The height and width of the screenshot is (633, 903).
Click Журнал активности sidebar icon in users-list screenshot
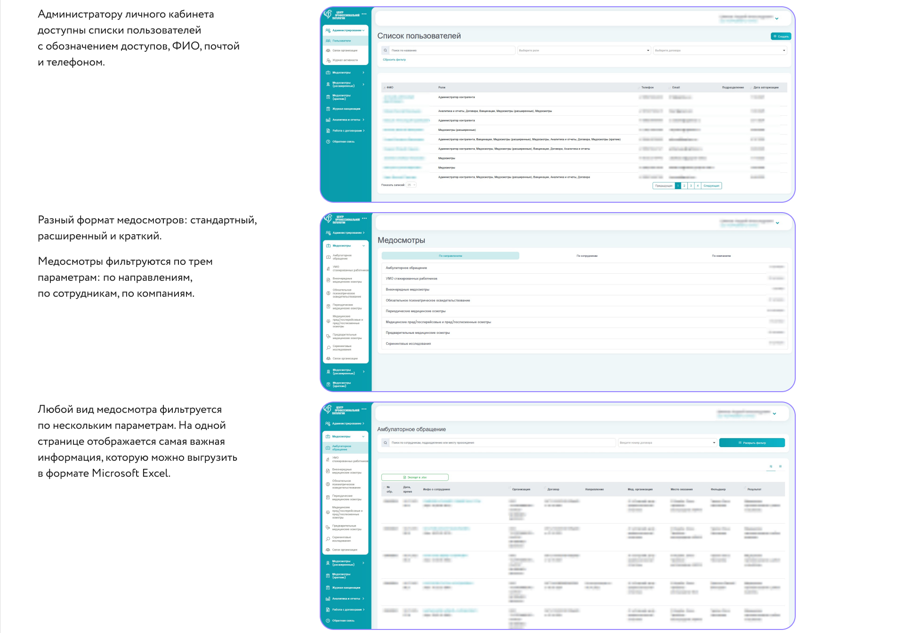(328, 60)
